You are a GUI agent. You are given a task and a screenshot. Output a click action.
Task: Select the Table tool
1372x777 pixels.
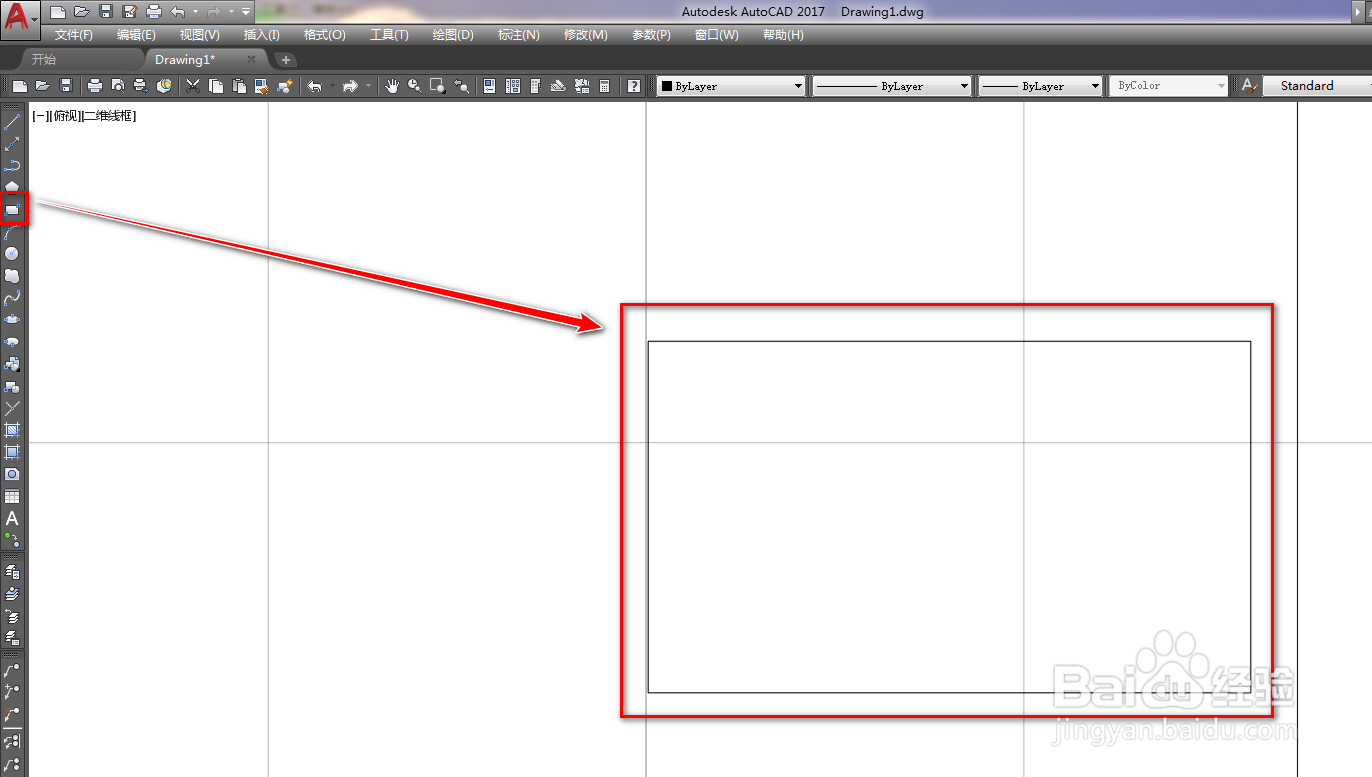click(12, 496)
